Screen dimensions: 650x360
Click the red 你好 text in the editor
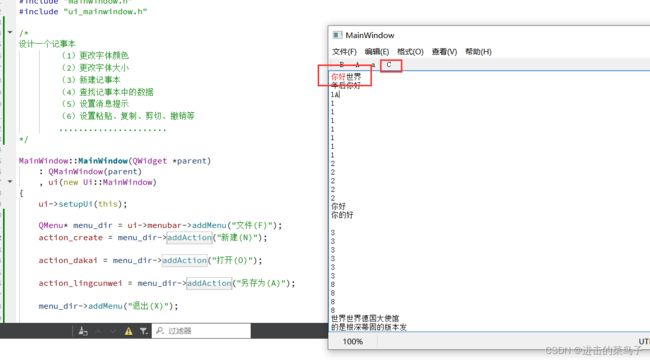click(338, 77)
